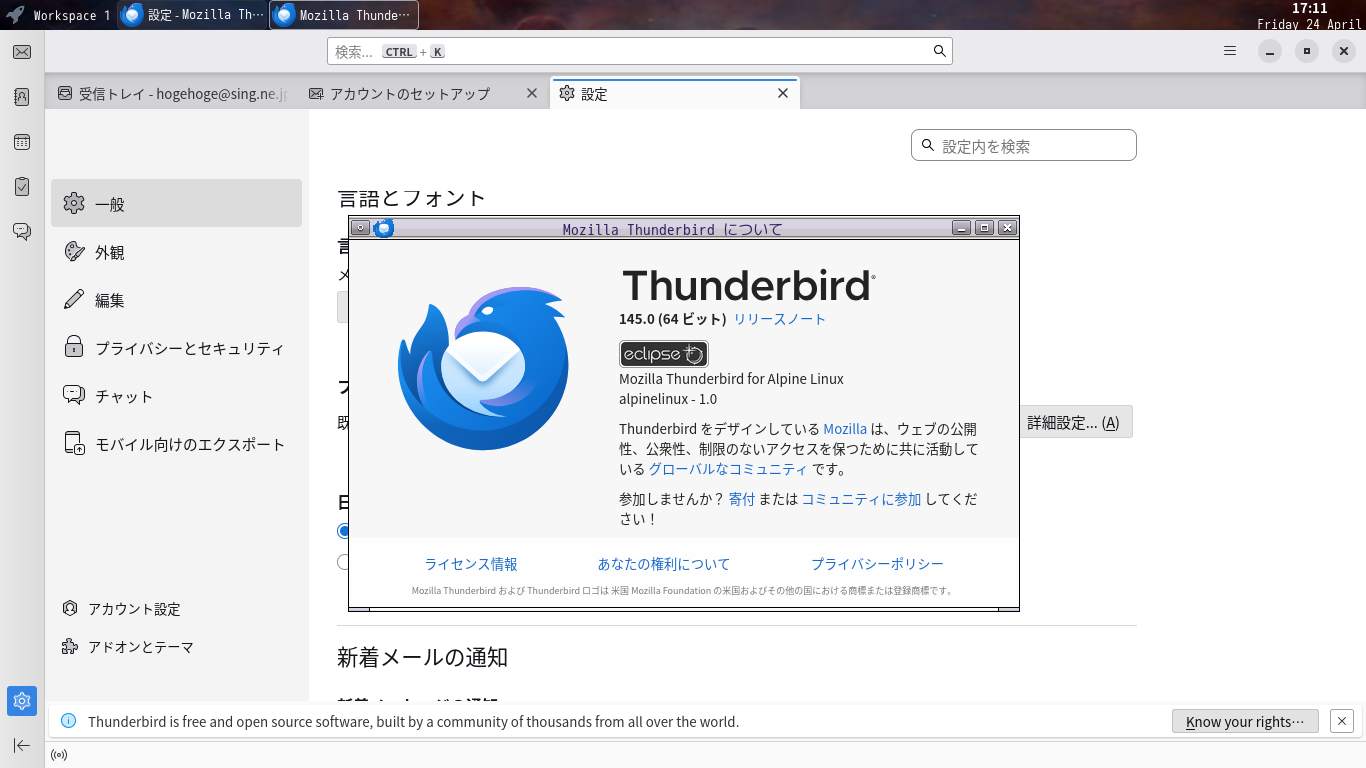Open the Calendar space icon

pyautogui.click(x=22, y=142)
